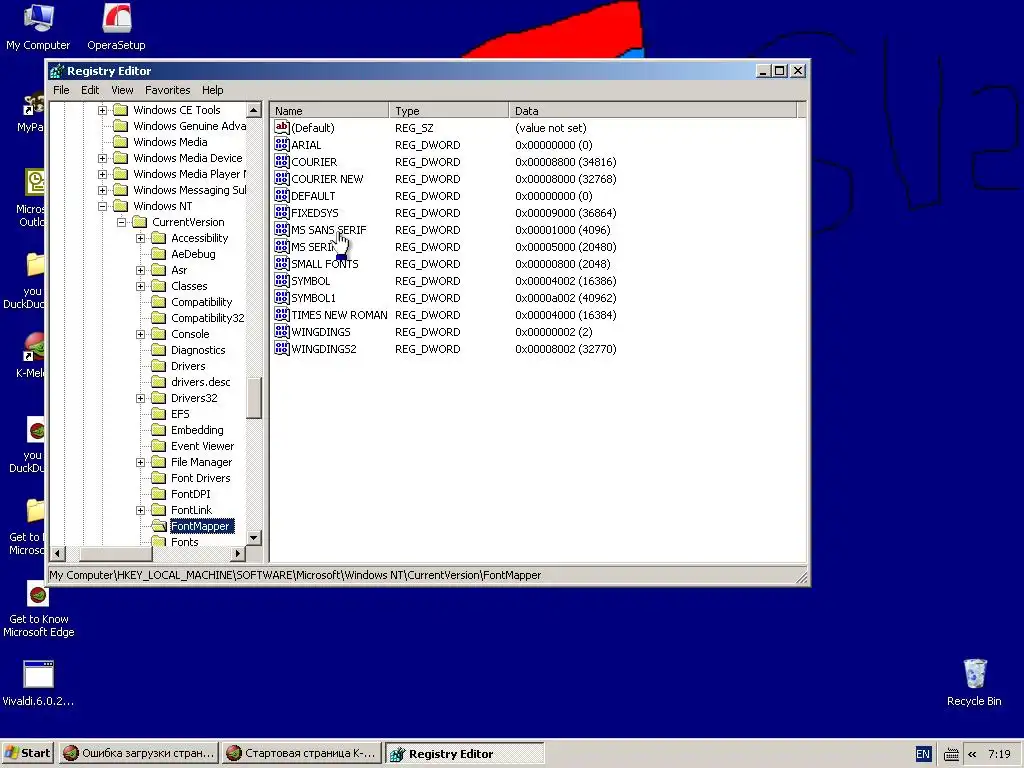Open the File menu
The image size is (1024, 768).
pos(61,90)
